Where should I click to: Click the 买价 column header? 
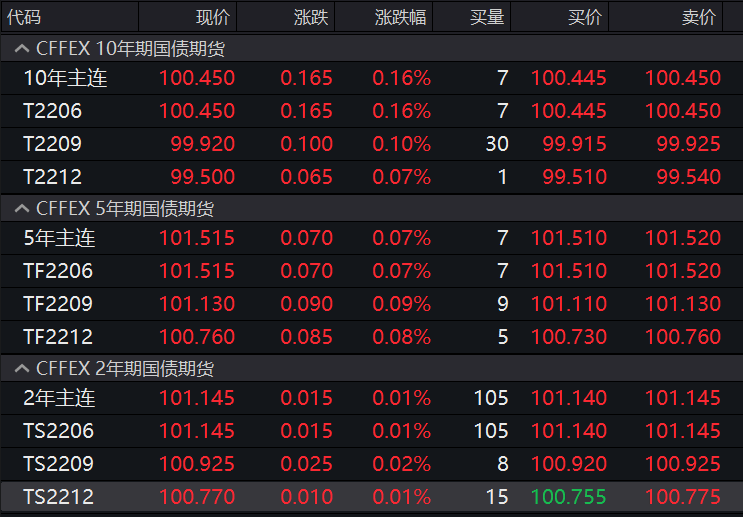click(586, 17)
